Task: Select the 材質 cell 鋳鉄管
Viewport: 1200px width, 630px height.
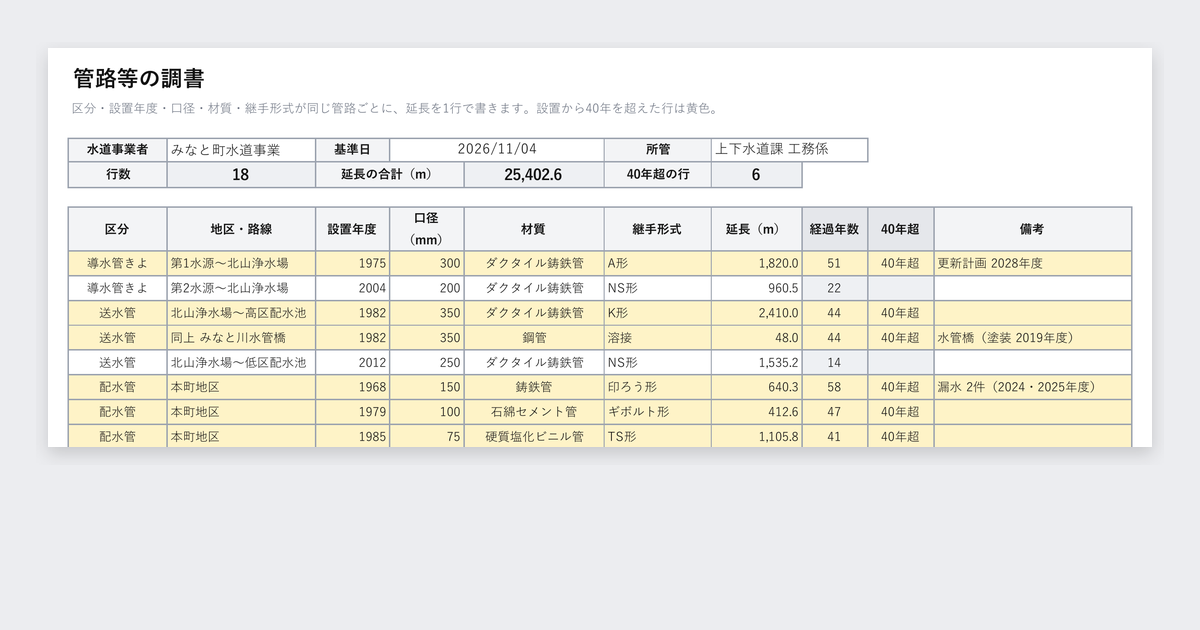Action: coord(534,387)
